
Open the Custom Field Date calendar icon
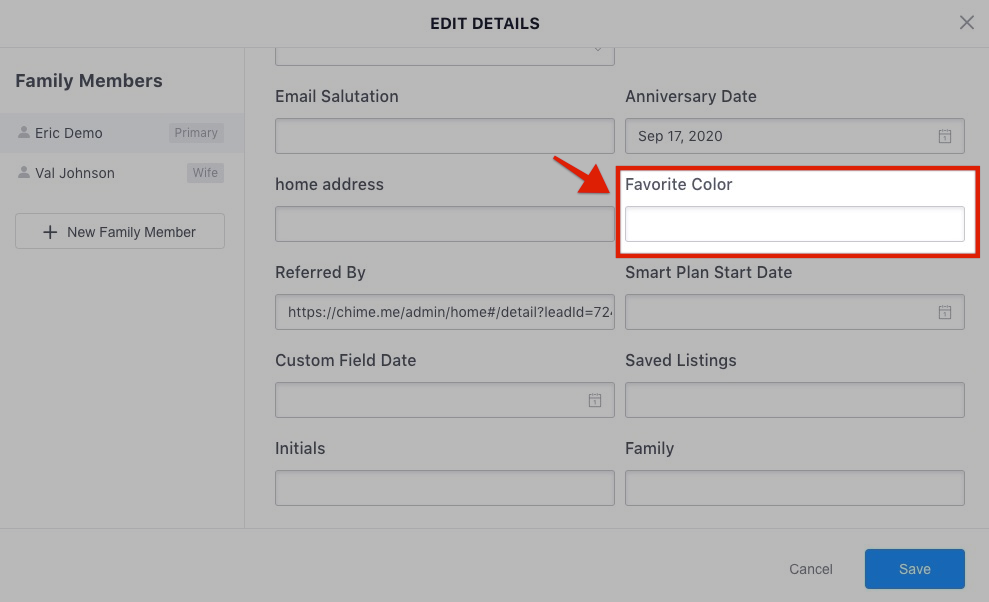[594, 400]
